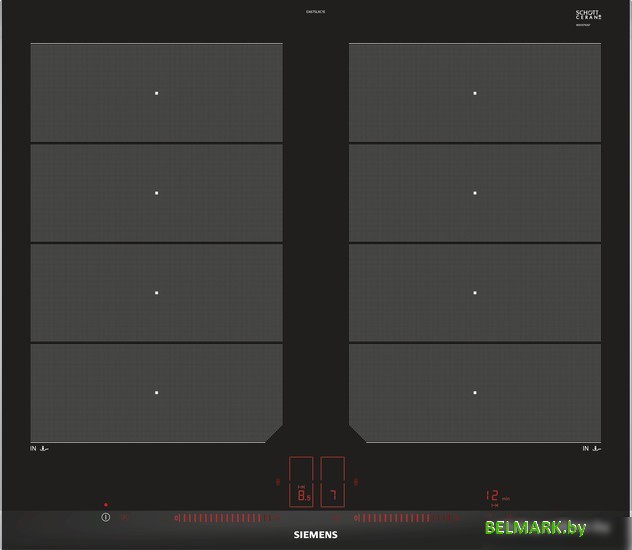Touch second-from-top left zone center dot

pos(156,193)
